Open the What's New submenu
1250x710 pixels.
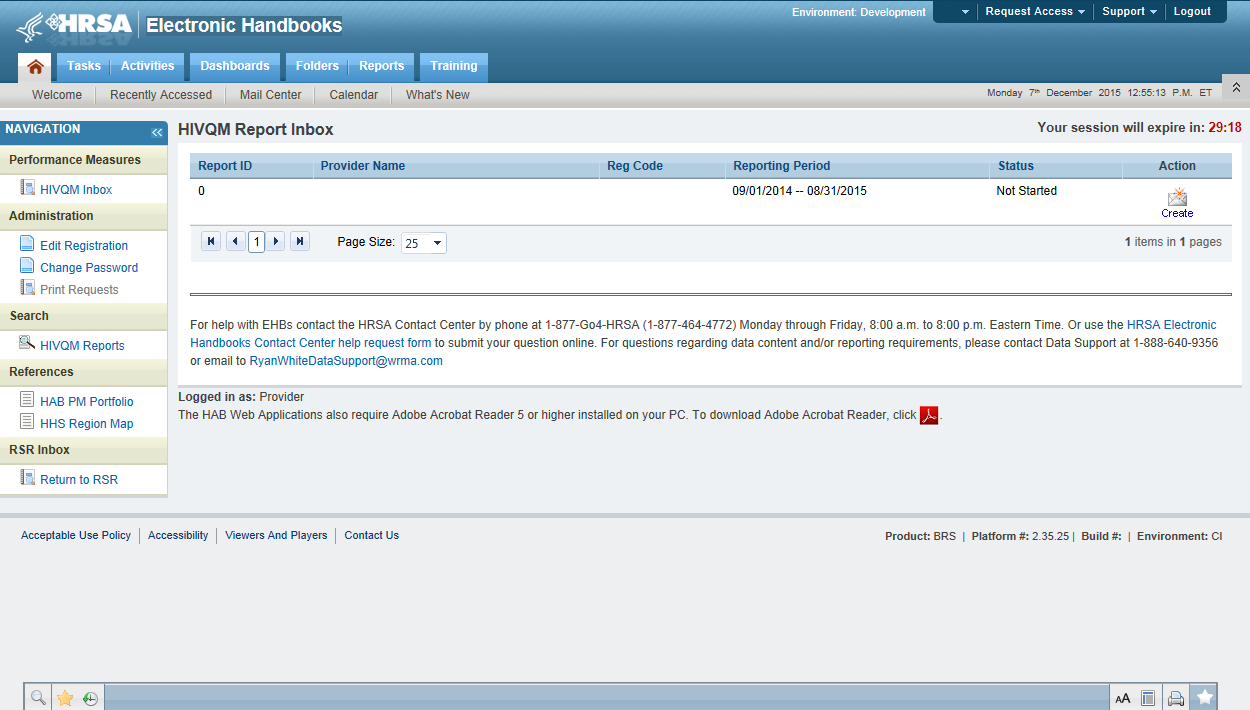coord(438,95)
